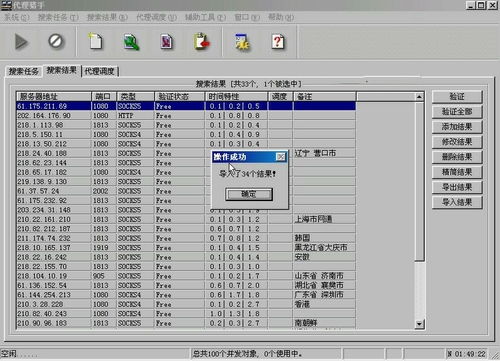Select the row noted 湖北省 襄樊市
This screenshot has height=361, width=500.
click(186, 285)
